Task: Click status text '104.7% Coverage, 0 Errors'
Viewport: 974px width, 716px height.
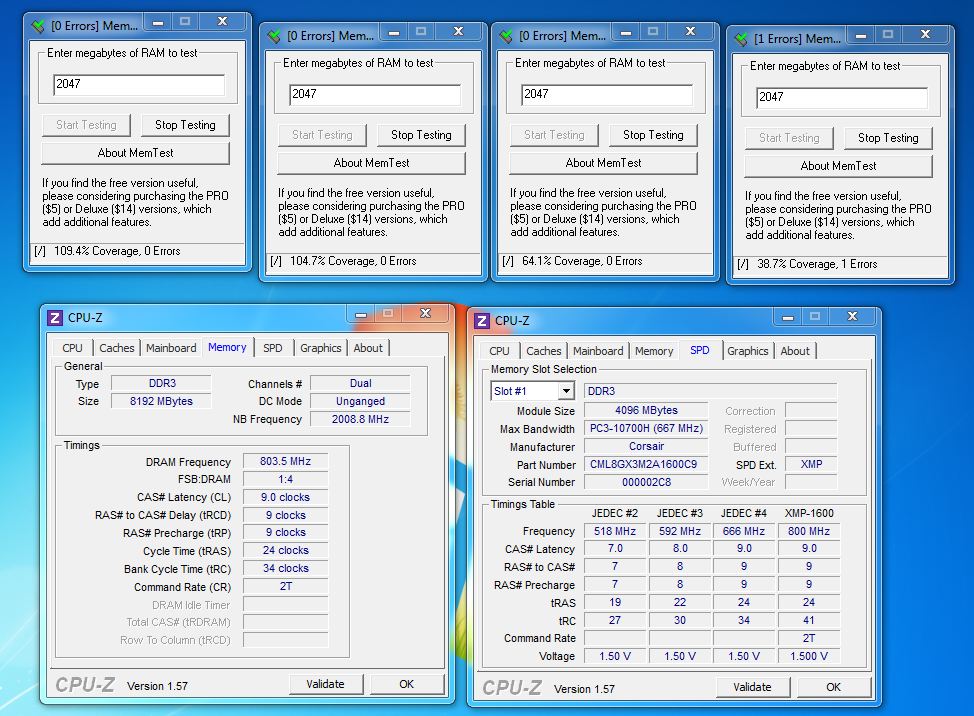Action: pyautogui.click(x=353, y=261)
